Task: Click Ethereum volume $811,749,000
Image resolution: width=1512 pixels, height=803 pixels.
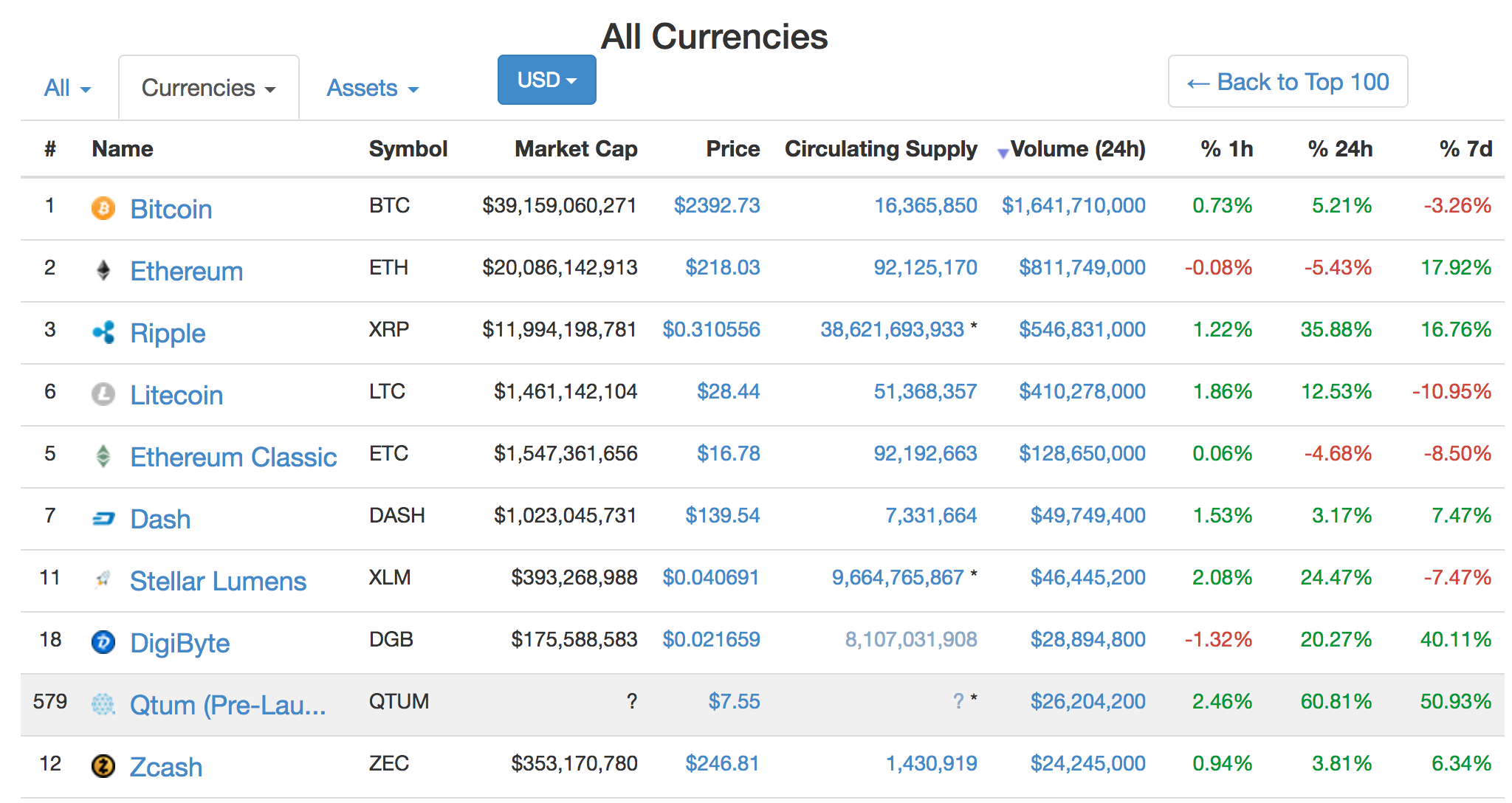Action: point(1082,267)
